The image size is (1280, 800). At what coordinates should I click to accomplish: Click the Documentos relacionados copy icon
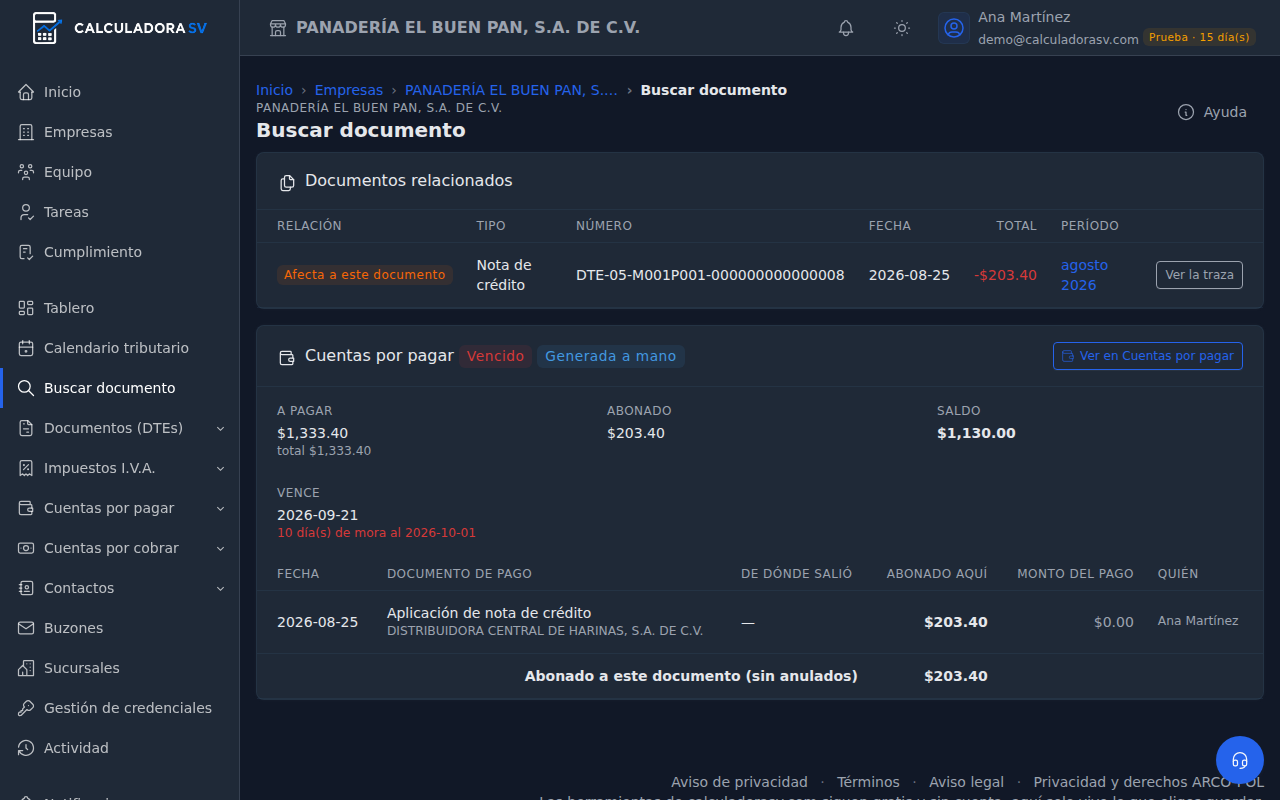pos(287,182)
